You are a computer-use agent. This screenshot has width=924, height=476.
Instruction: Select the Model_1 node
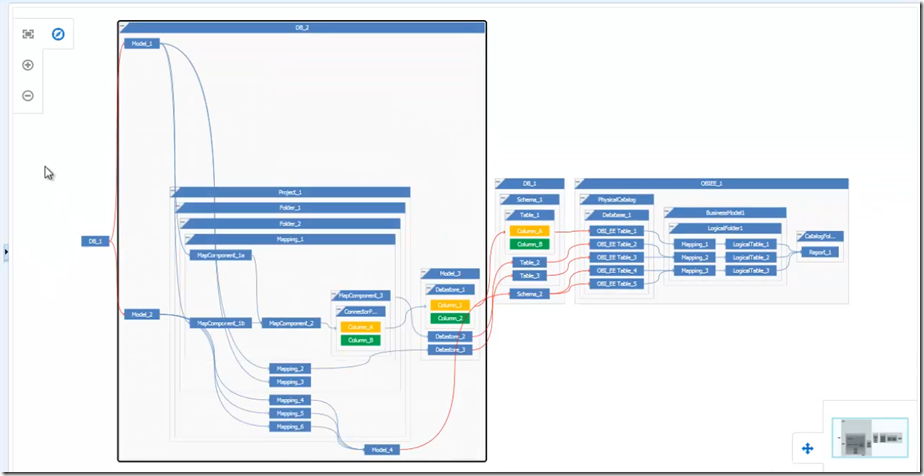coord(141,44)
